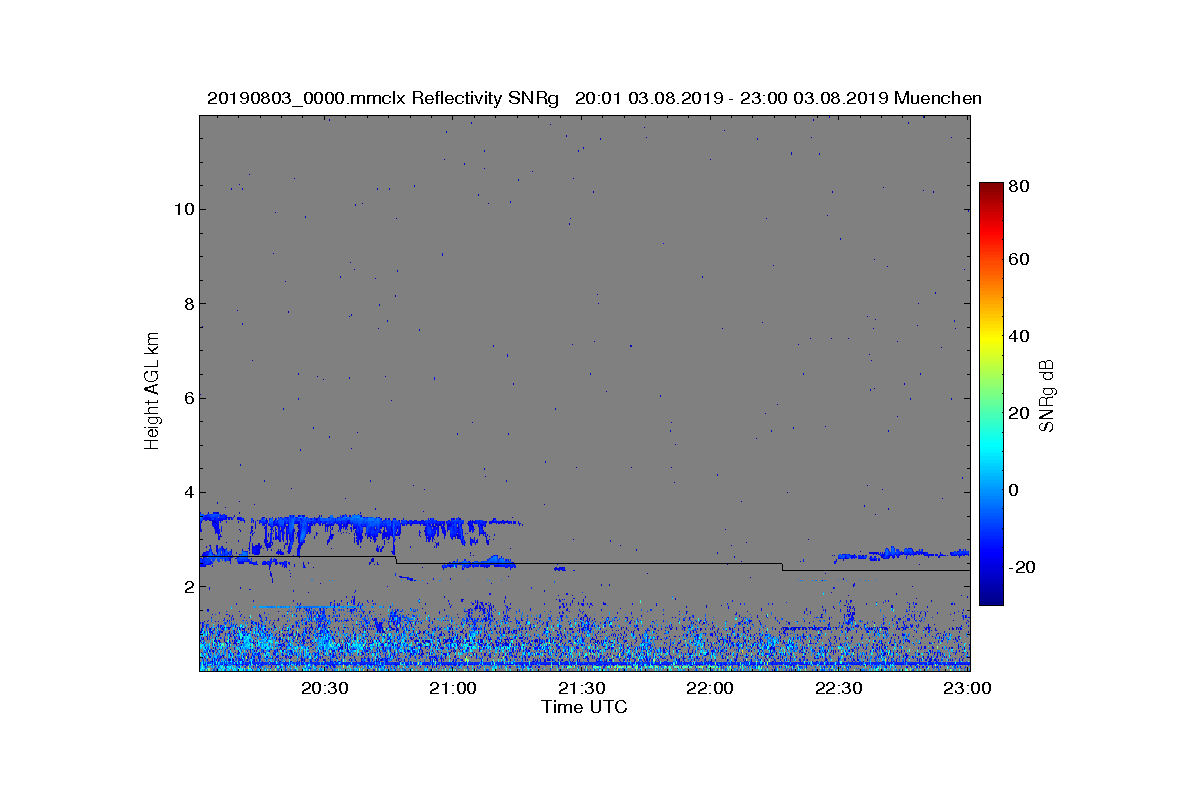Click the 'SNRg dB' colorbar label
The width and height of the screenshot is (1200, 800).
tap(1047, 395)
